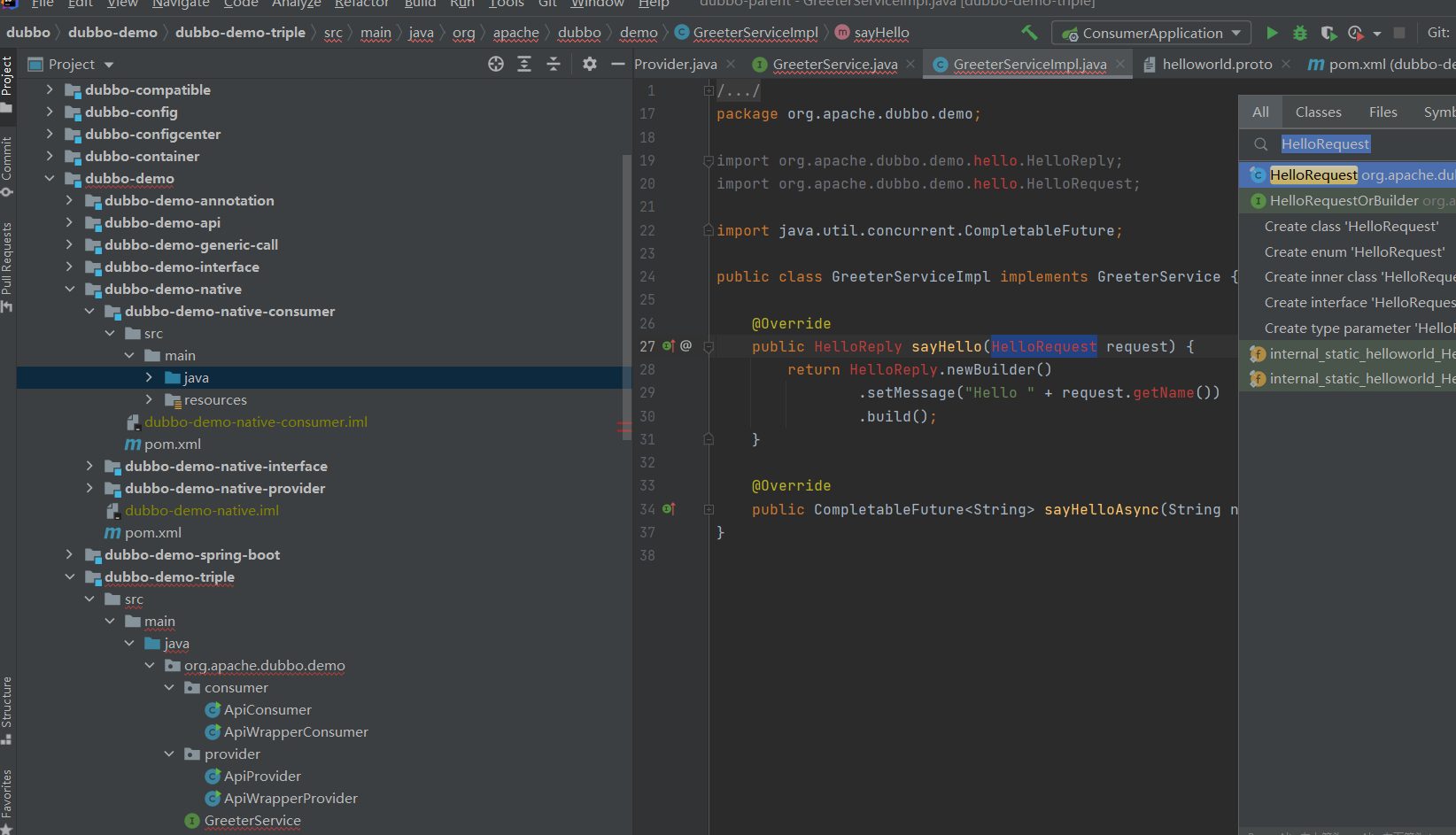Viewport: 1456px width, 835px height.
Task: Expand the dubbo-demo-spring-boot module
Action: (69, 554)
